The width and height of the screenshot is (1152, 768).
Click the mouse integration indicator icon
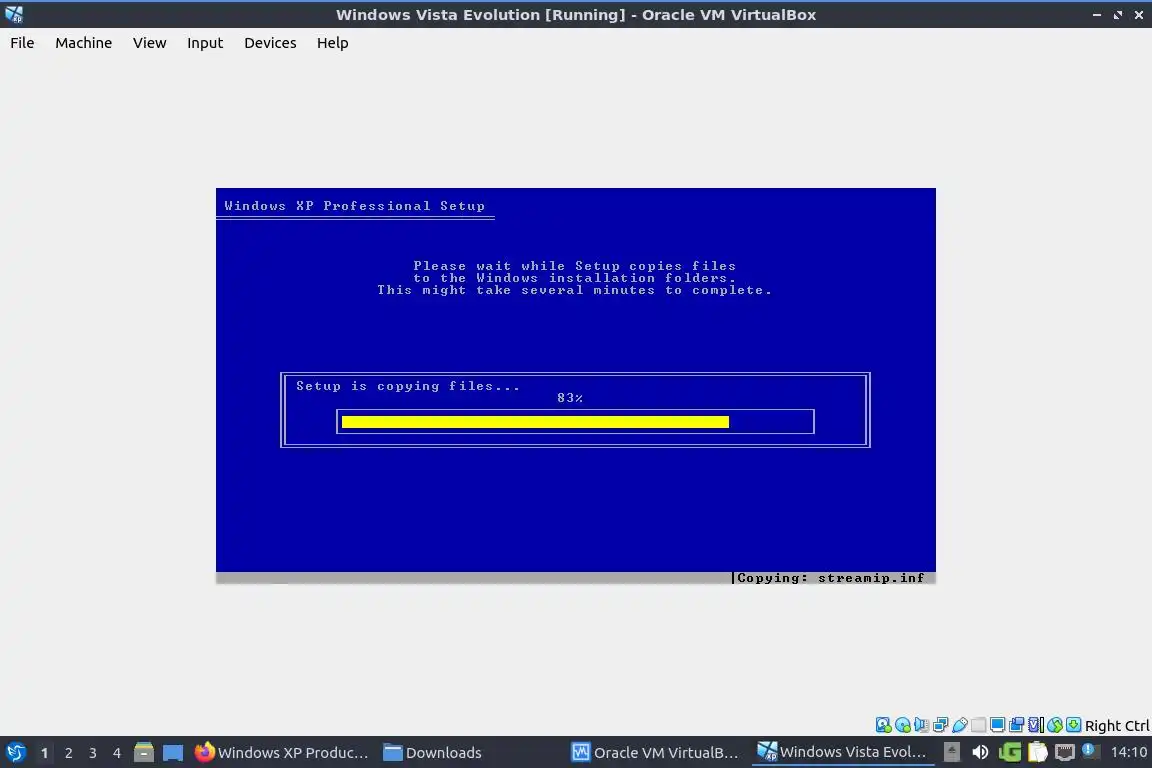[1055, 725]
